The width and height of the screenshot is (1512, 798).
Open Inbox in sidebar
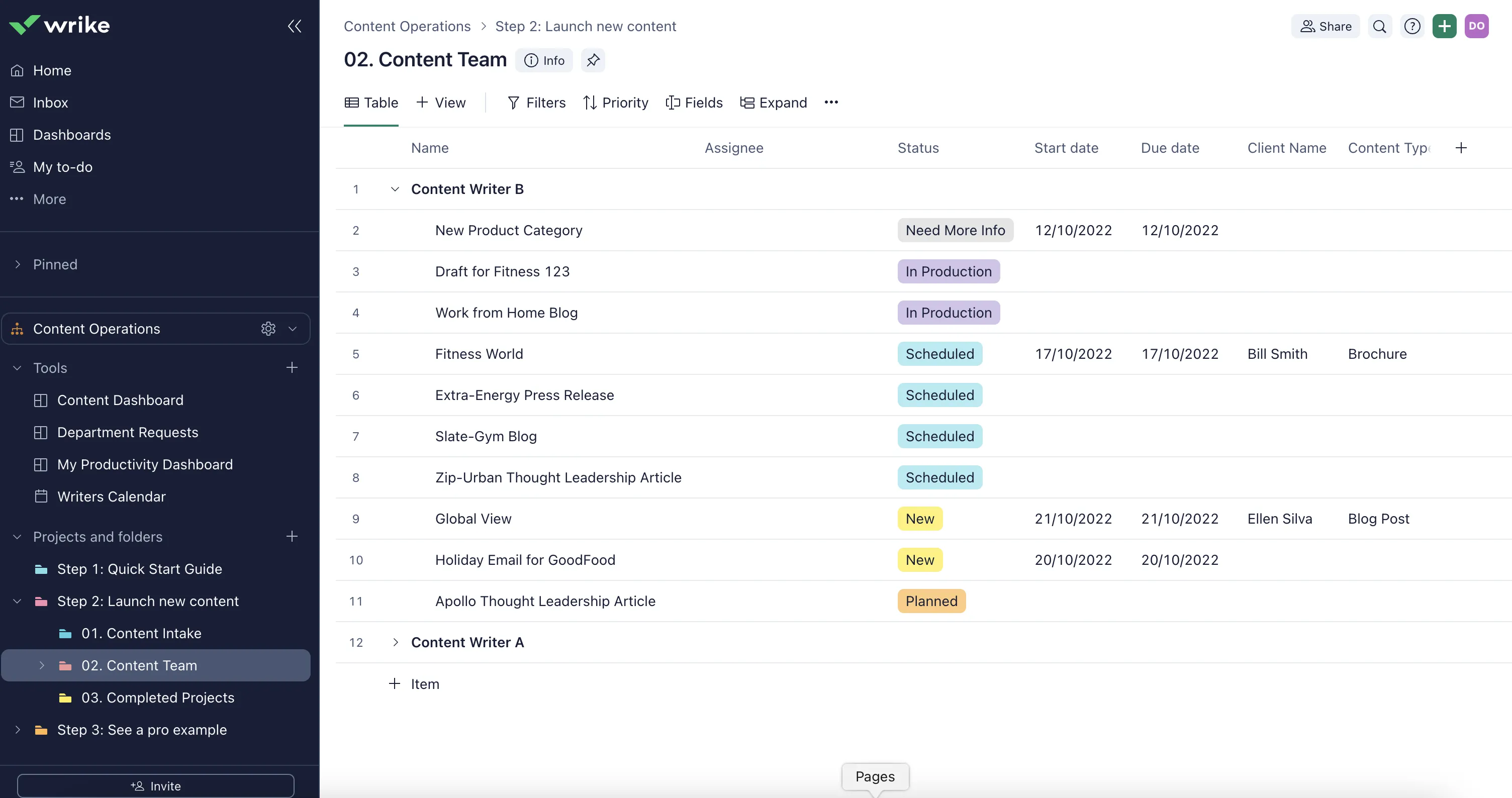(50, 103)
